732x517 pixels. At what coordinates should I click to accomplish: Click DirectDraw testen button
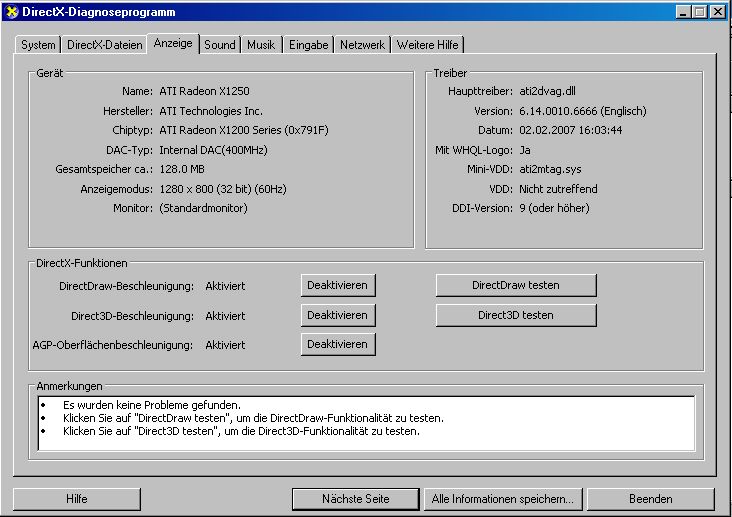click(516, 285)
